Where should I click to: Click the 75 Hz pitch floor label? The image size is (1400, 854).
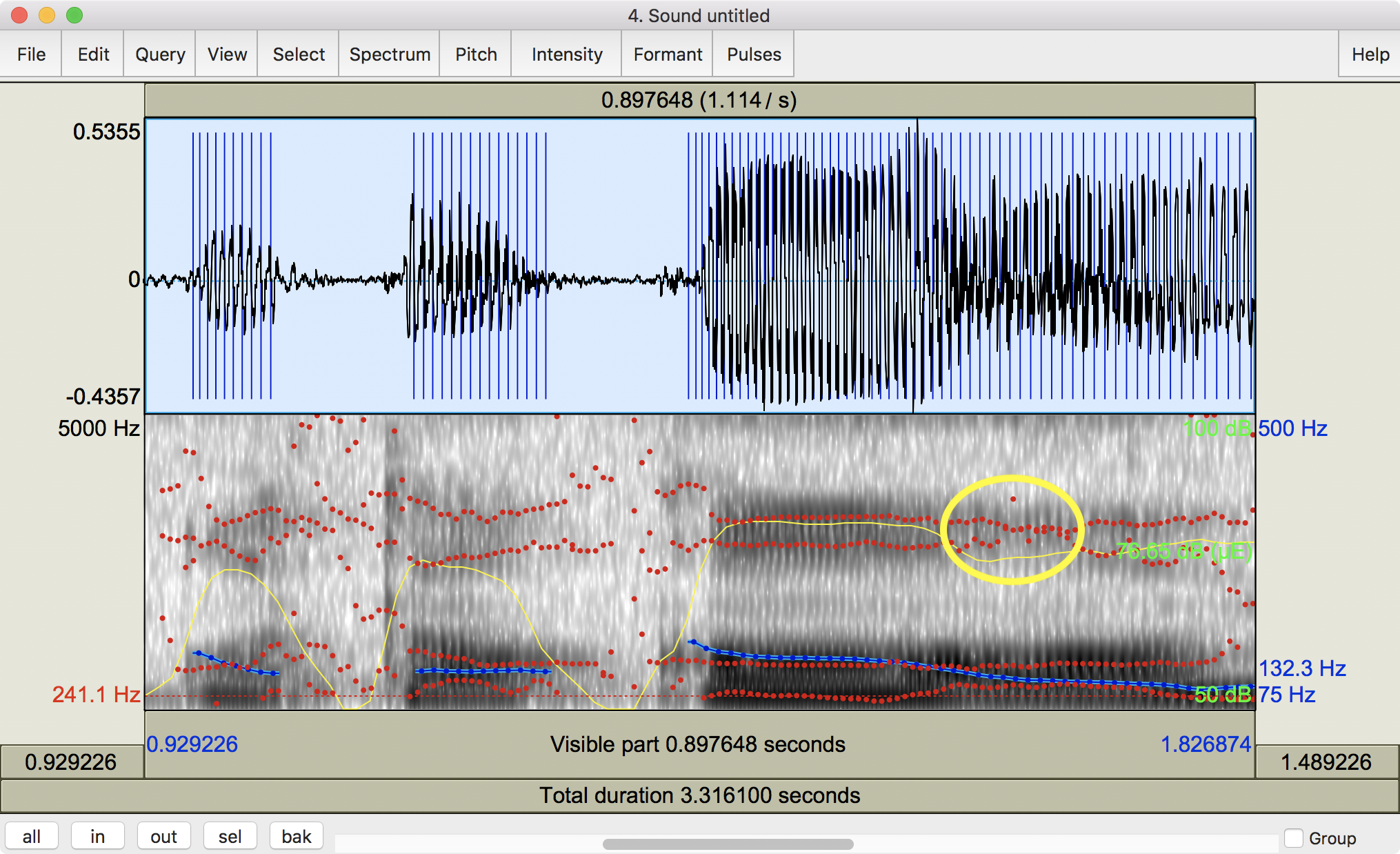[1287, 694]
